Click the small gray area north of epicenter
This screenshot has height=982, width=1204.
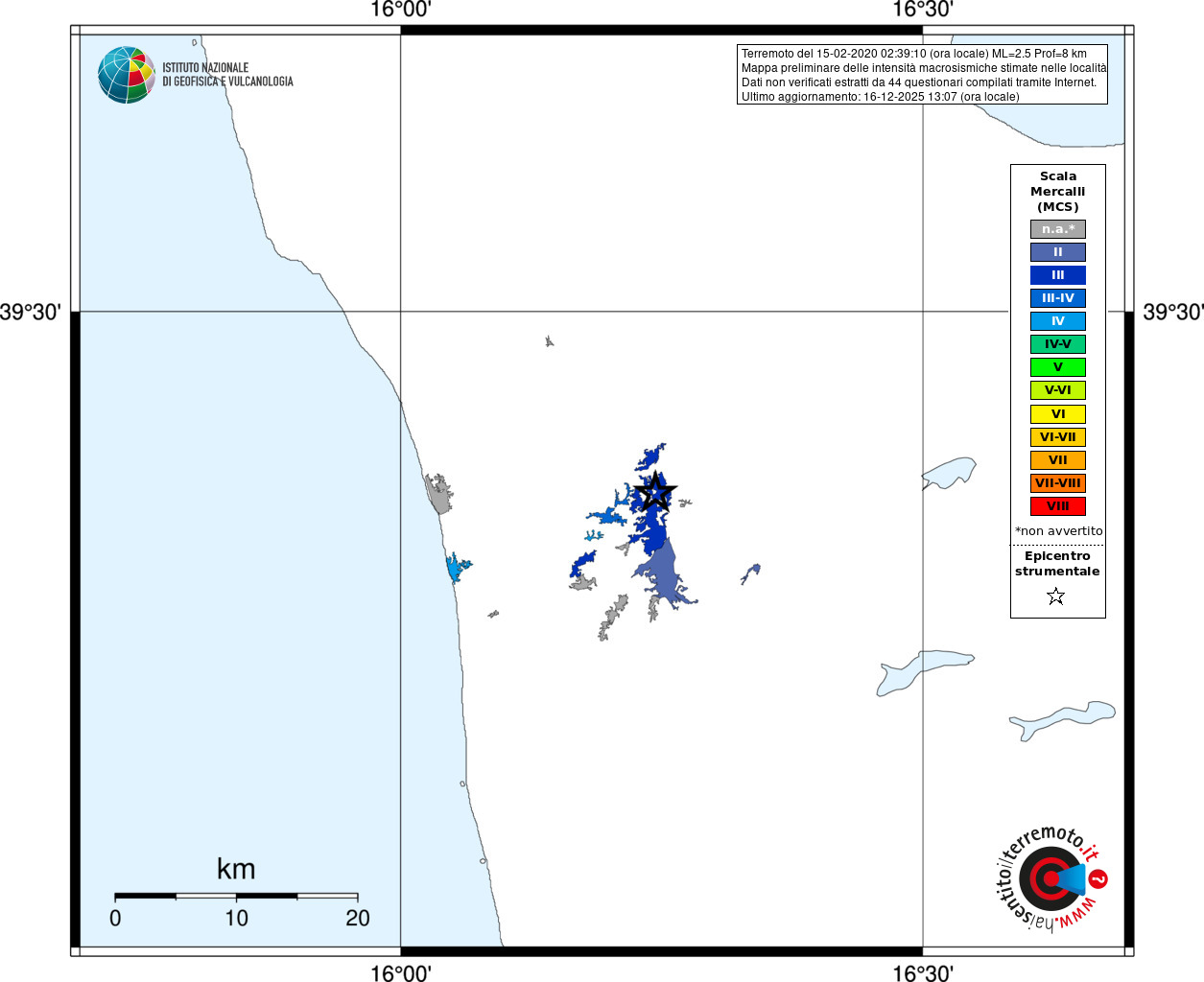coord(549,341)
